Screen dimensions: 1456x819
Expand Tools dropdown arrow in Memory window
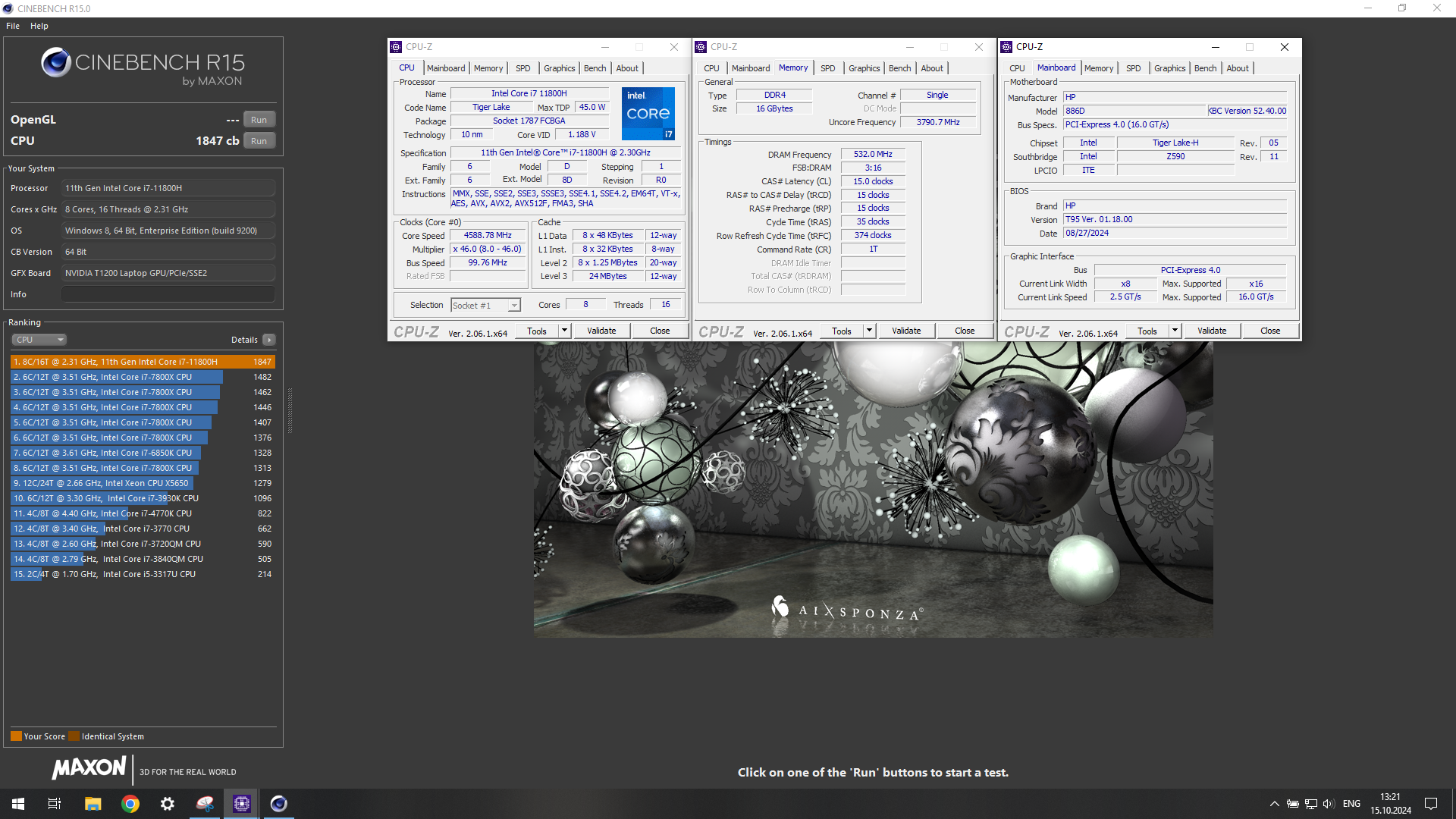869,331
